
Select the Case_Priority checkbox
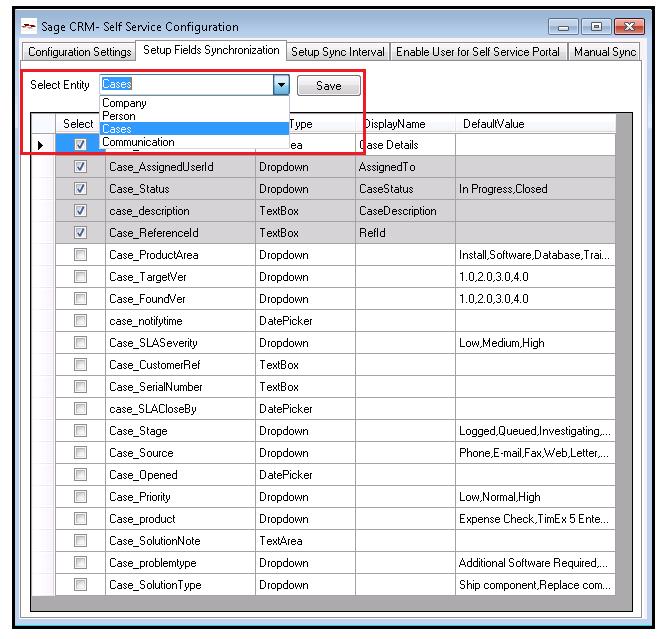coord(80,497)
